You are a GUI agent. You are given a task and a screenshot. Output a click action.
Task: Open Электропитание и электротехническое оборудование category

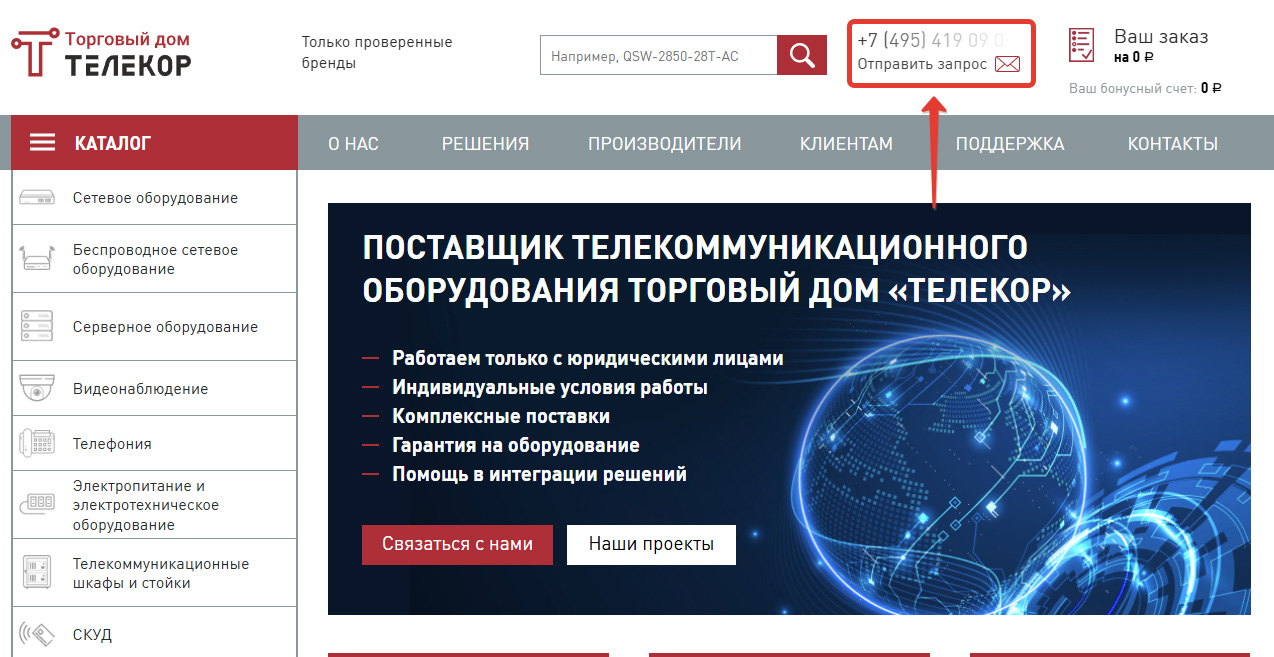click(155, 505)
